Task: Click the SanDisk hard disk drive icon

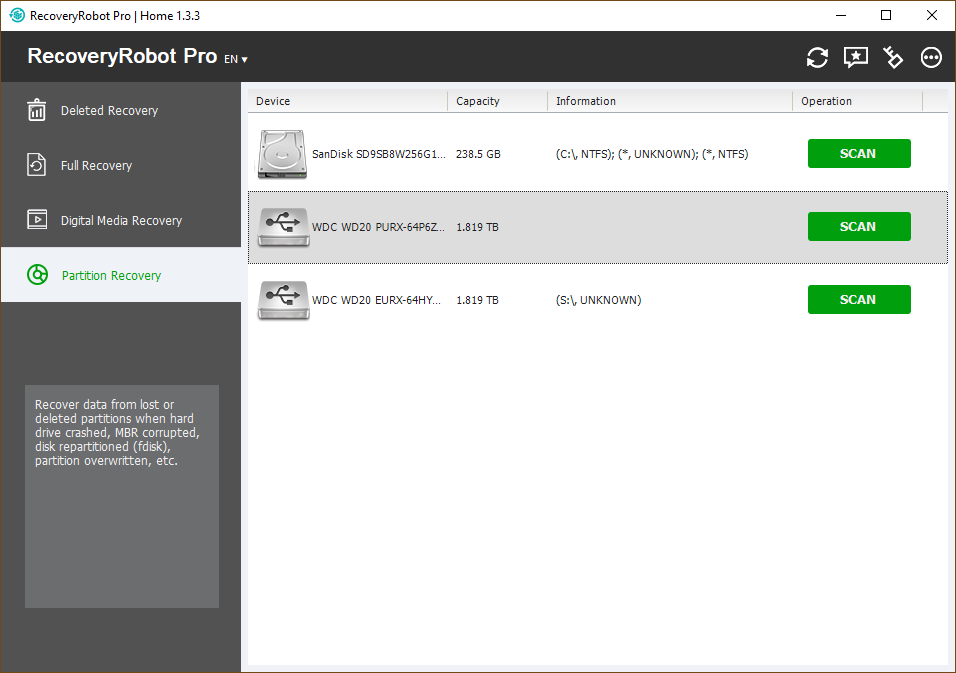Action: 282,154
